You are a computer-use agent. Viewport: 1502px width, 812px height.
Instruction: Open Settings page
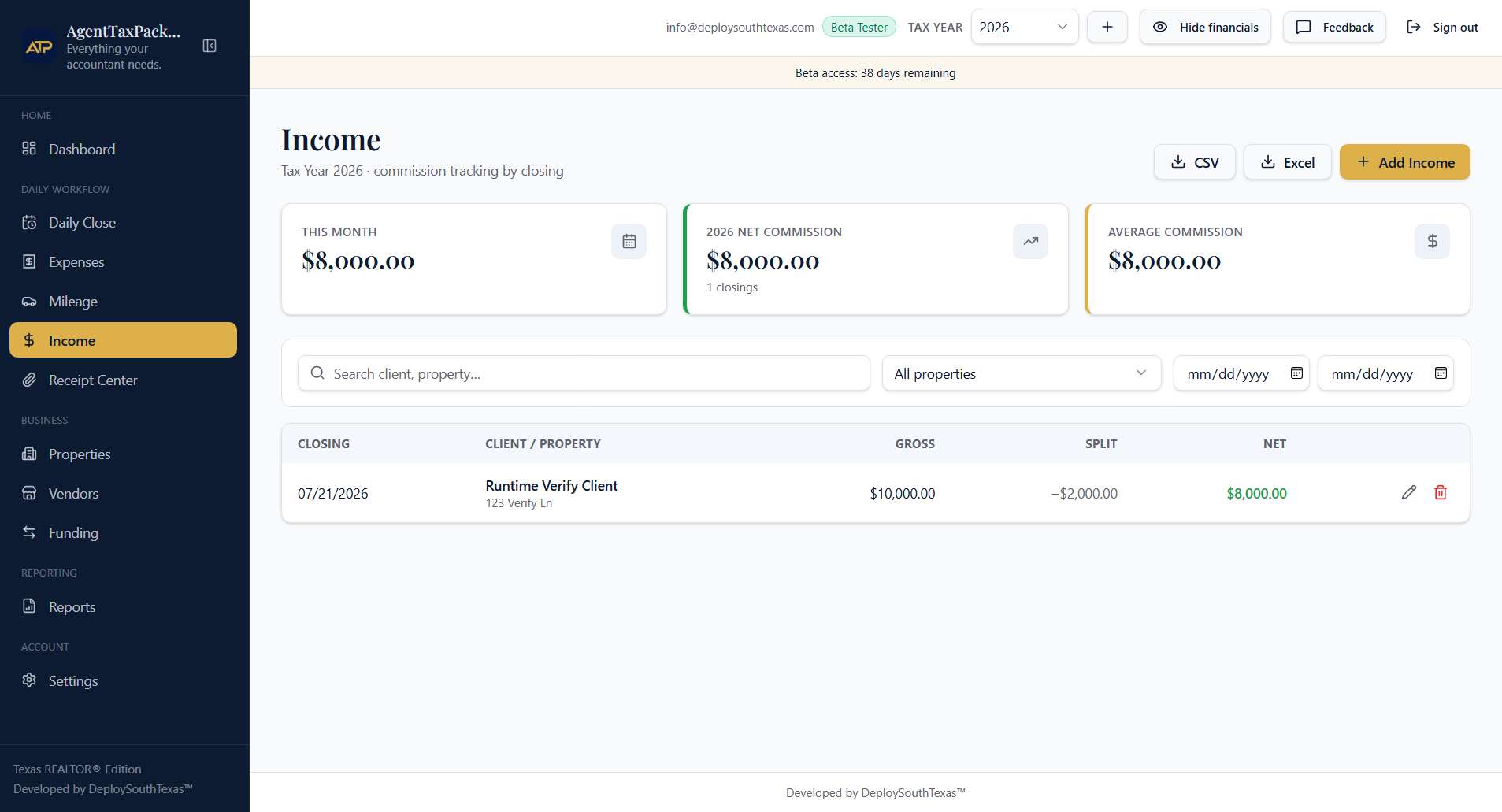[x=123, y=680]
